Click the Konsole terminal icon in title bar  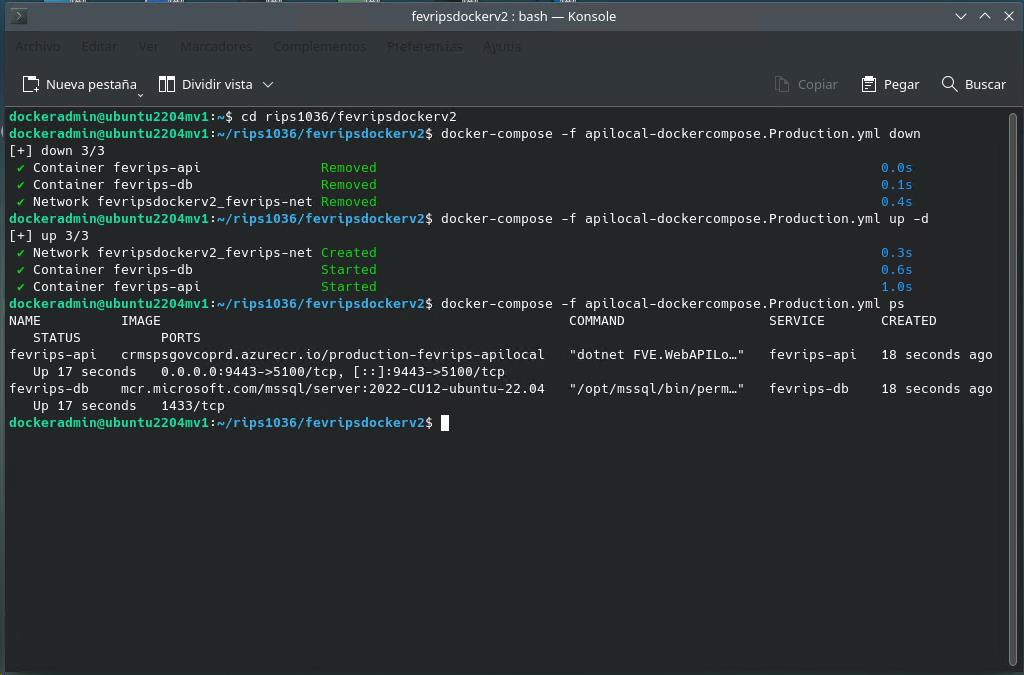20,16
